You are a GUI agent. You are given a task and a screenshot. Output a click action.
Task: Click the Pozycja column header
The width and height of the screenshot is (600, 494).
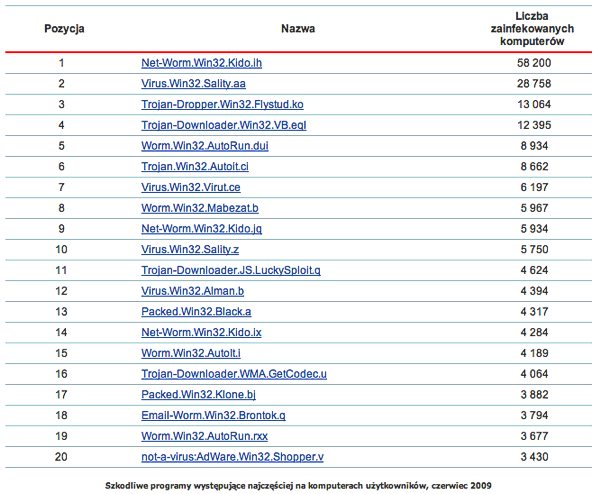(64, 29)
